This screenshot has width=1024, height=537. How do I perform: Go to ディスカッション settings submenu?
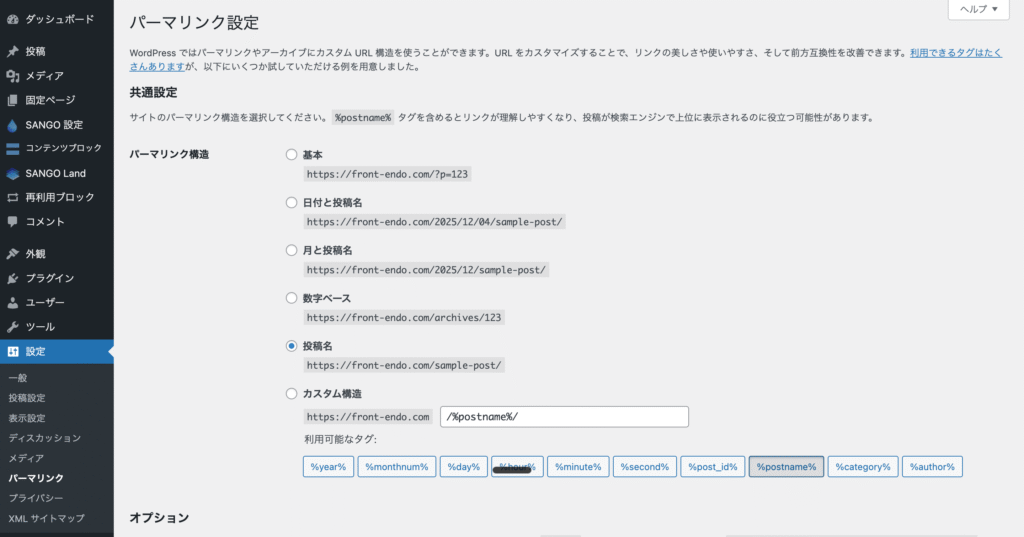(44, 438)
